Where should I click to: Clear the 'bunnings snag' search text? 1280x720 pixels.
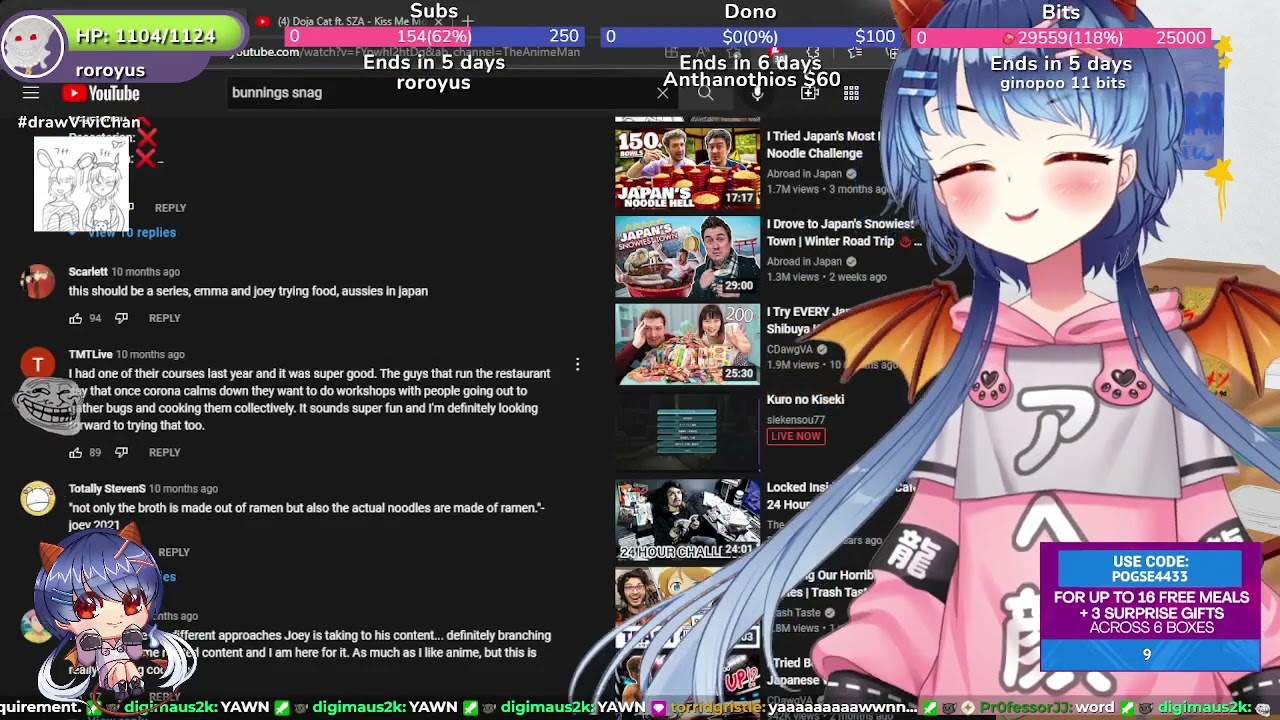click(662, 92)
